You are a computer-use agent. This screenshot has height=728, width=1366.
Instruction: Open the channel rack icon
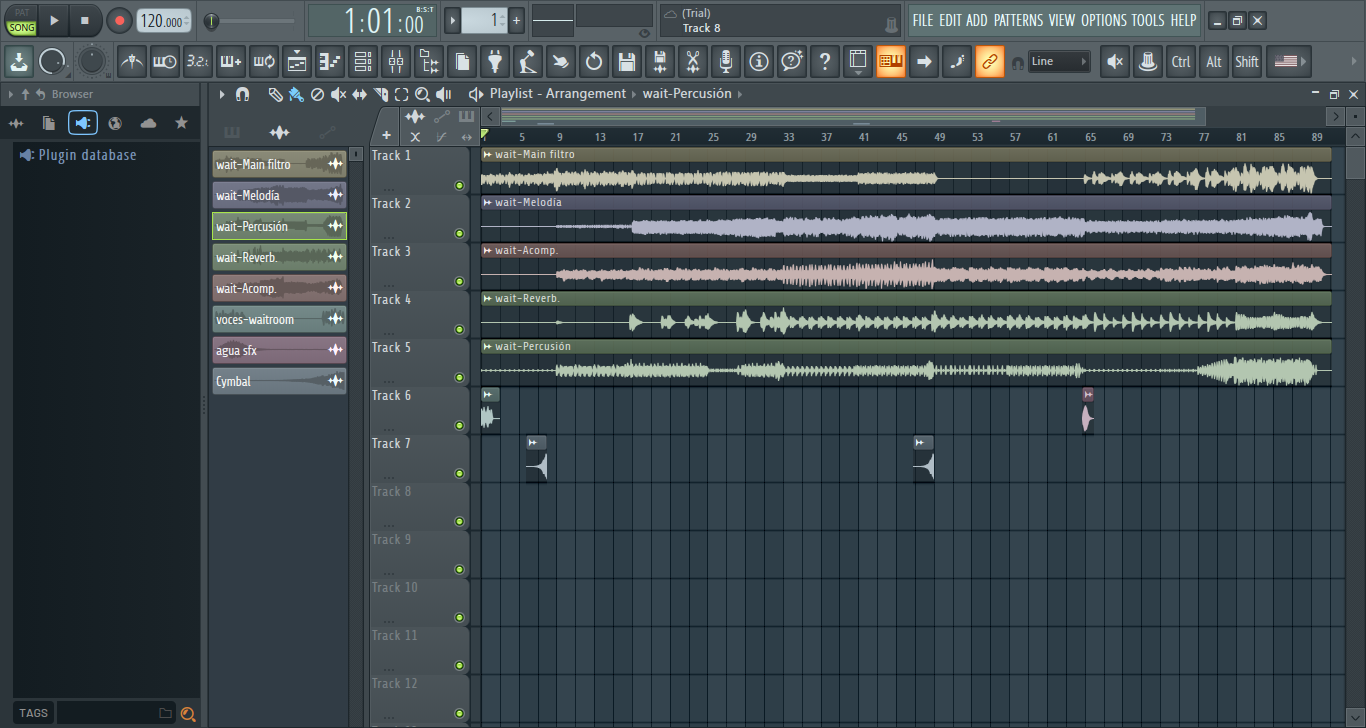(362, 62)
